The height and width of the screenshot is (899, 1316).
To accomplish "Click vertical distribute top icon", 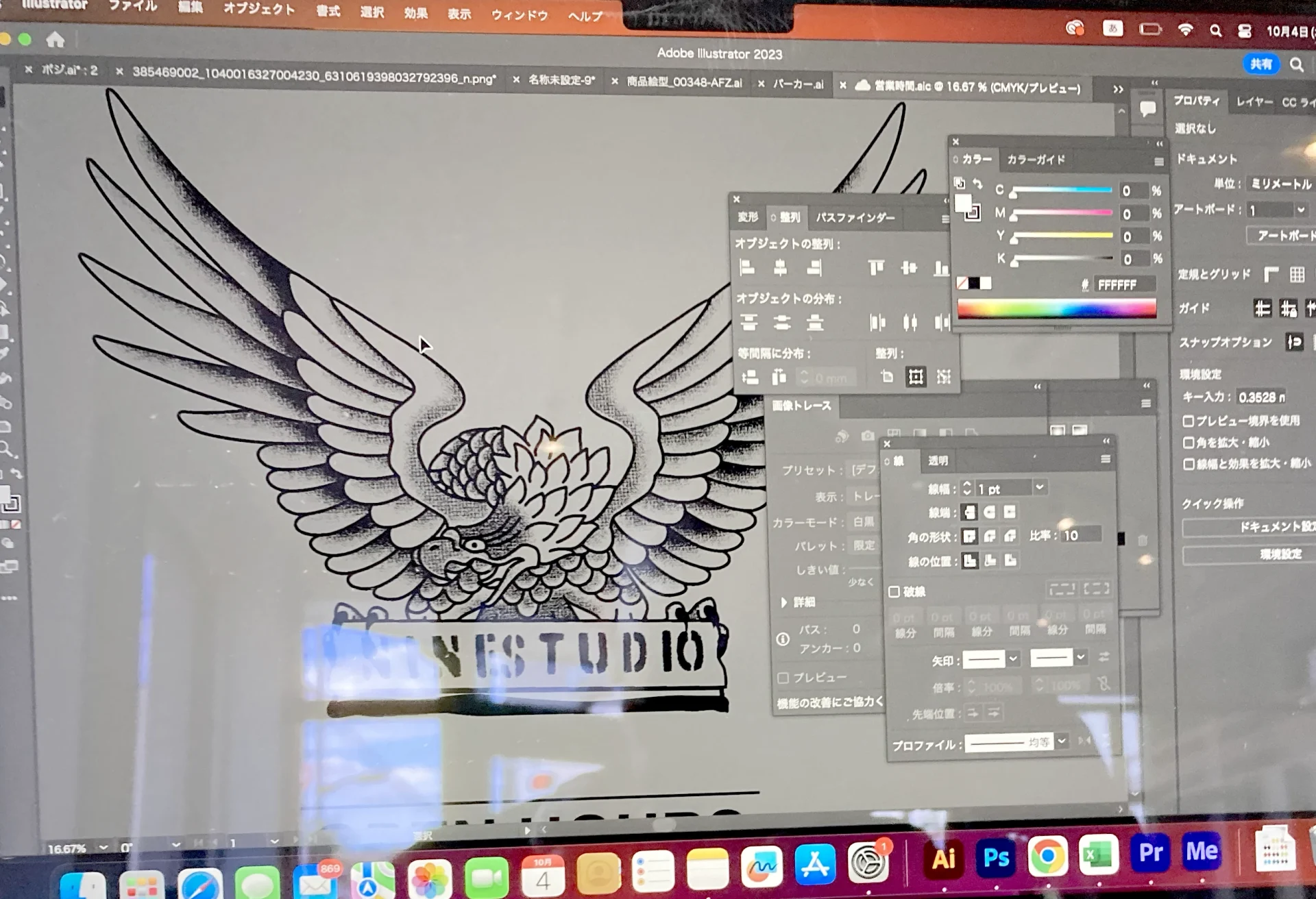I will [748, 322].
